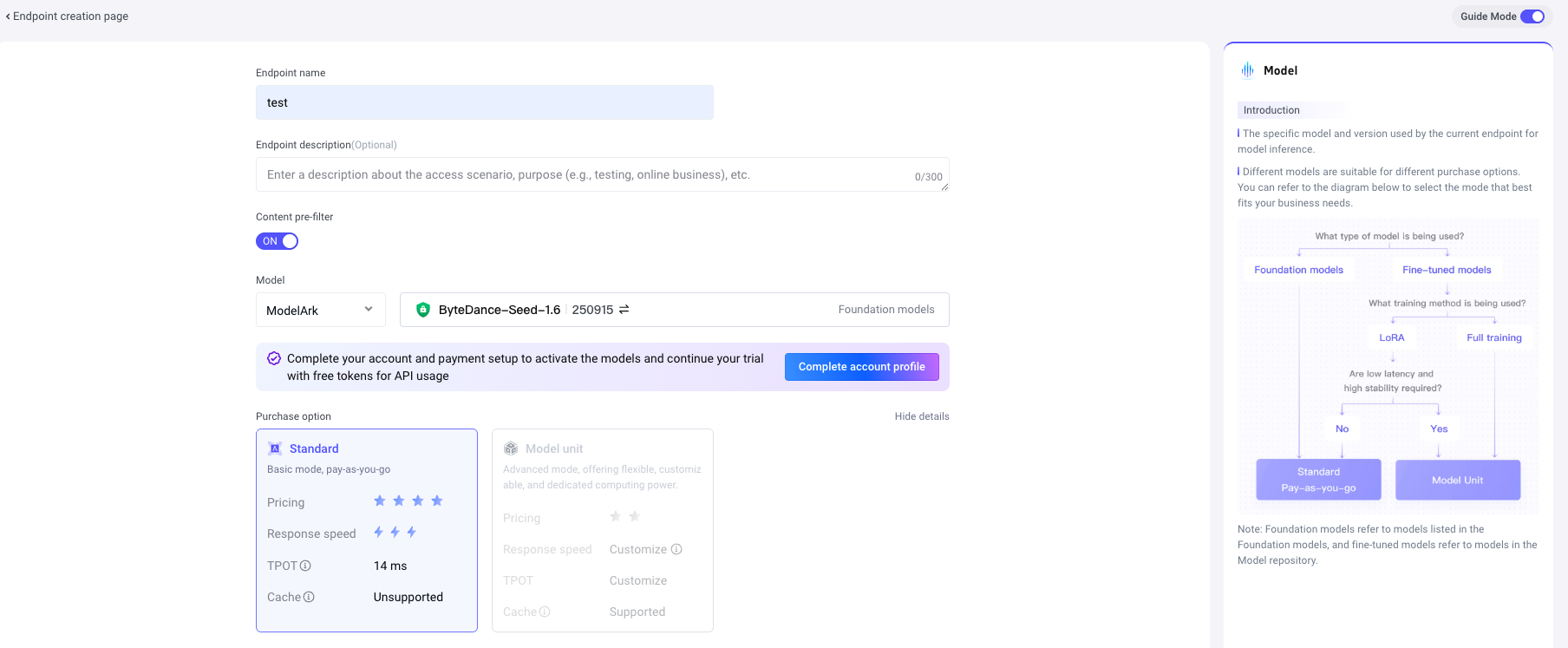Click the green shield icon beside ByteDance-Seed-1.6

423,310
